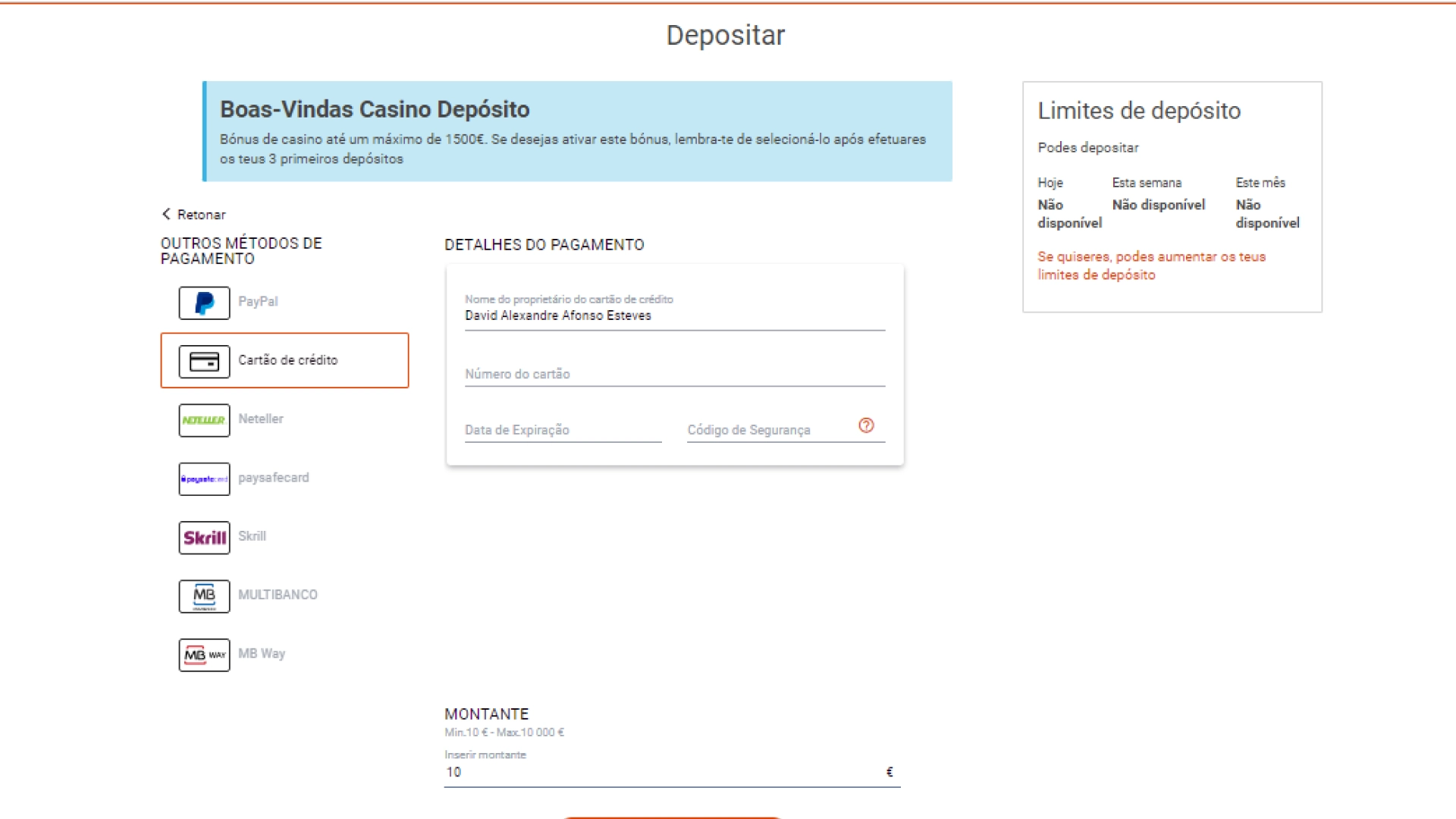Image resolution: width=1456 pixels, height=819 pixels.
Task: Select the MULTIBANCO MB logo icon
Action: 204,596
